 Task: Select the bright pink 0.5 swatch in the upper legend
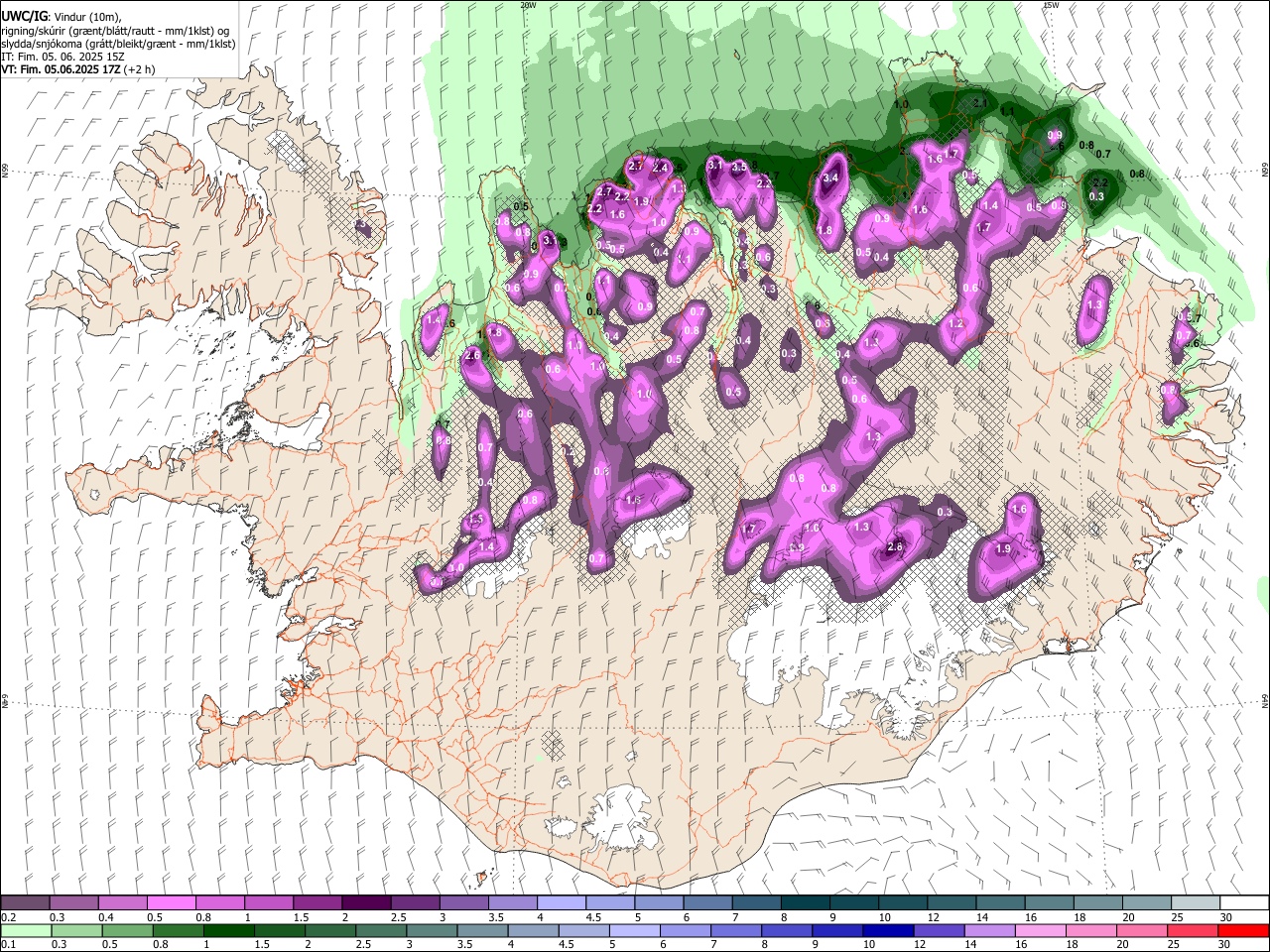[x=171, y=902]
